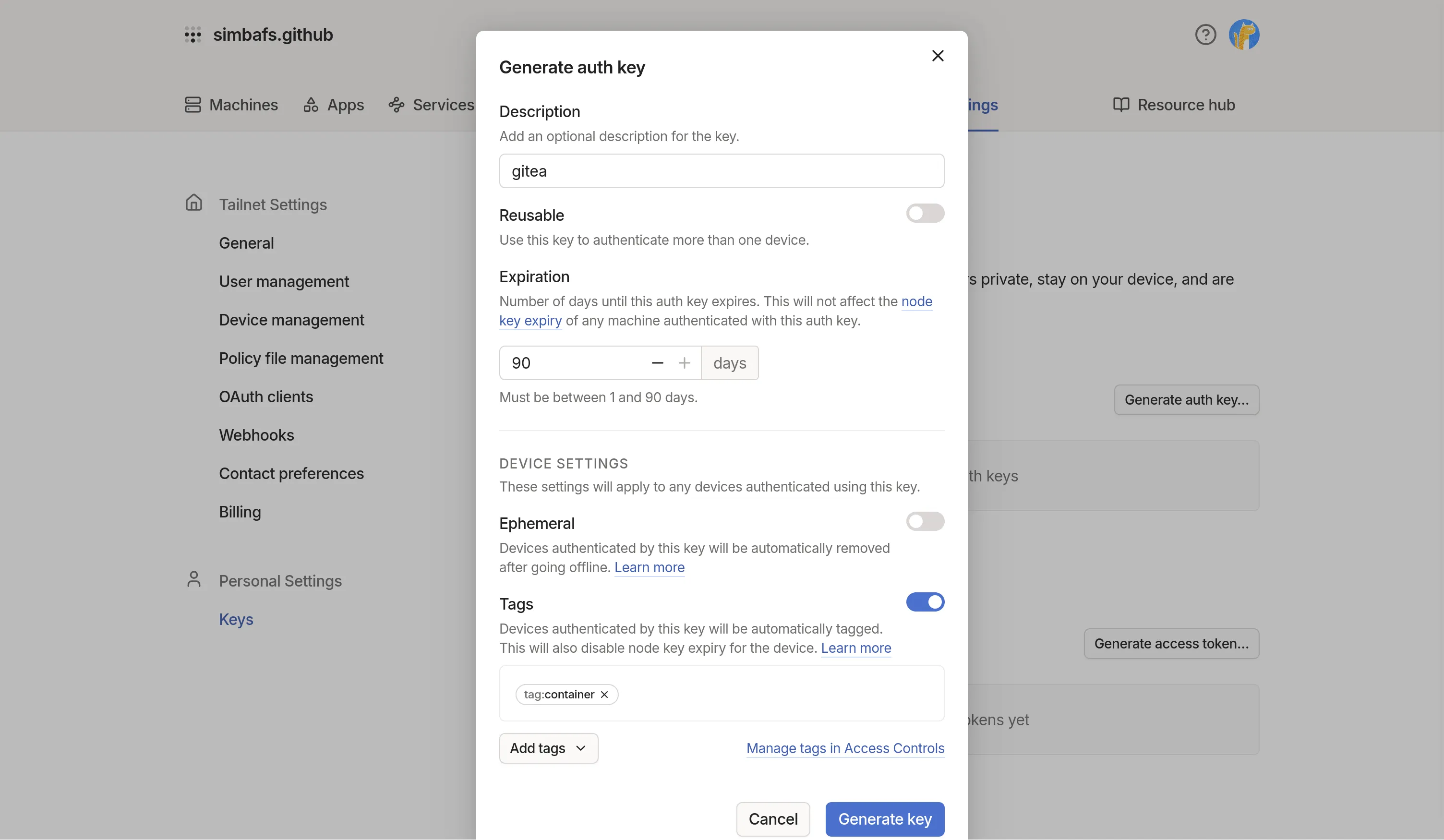Click the Personal Settings person icon
1444x840 pixels.
coord(193,579)
